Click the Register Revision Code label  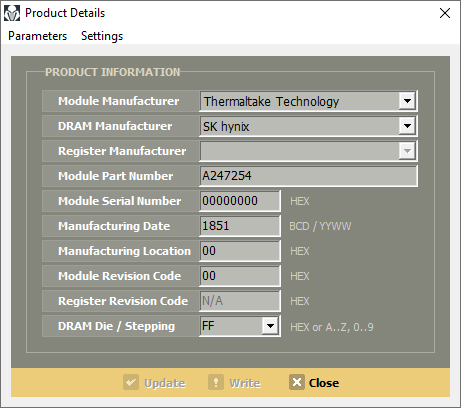pos(123,301)
